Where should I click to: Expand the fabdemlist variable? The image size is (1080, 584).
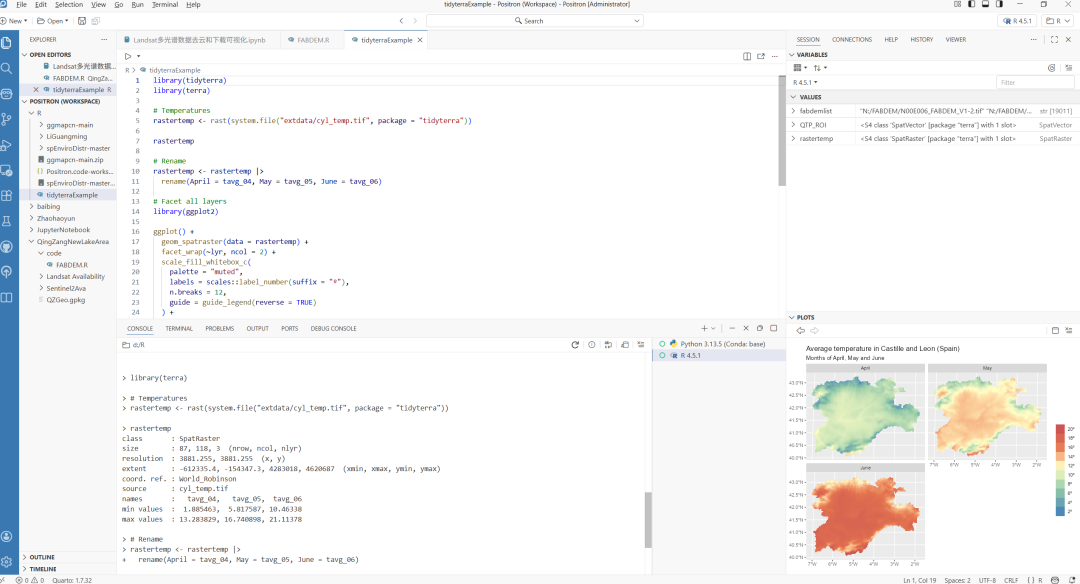793,111
